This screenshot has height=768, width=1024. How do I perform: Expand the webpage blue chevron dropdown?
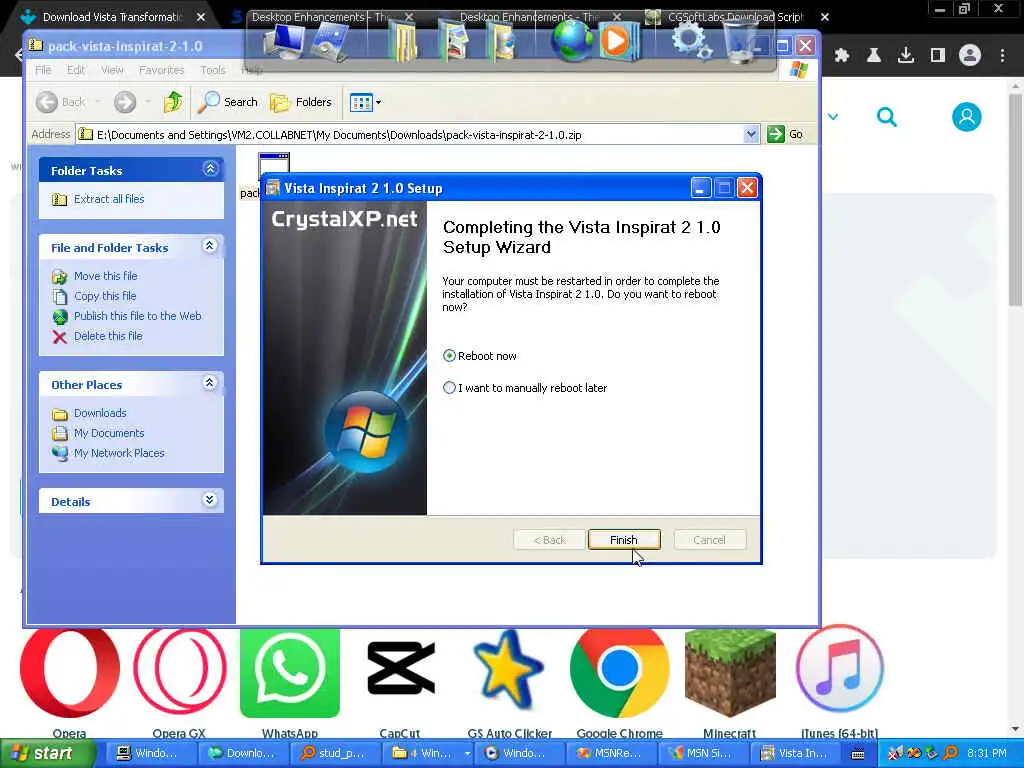tap(833, 117)
